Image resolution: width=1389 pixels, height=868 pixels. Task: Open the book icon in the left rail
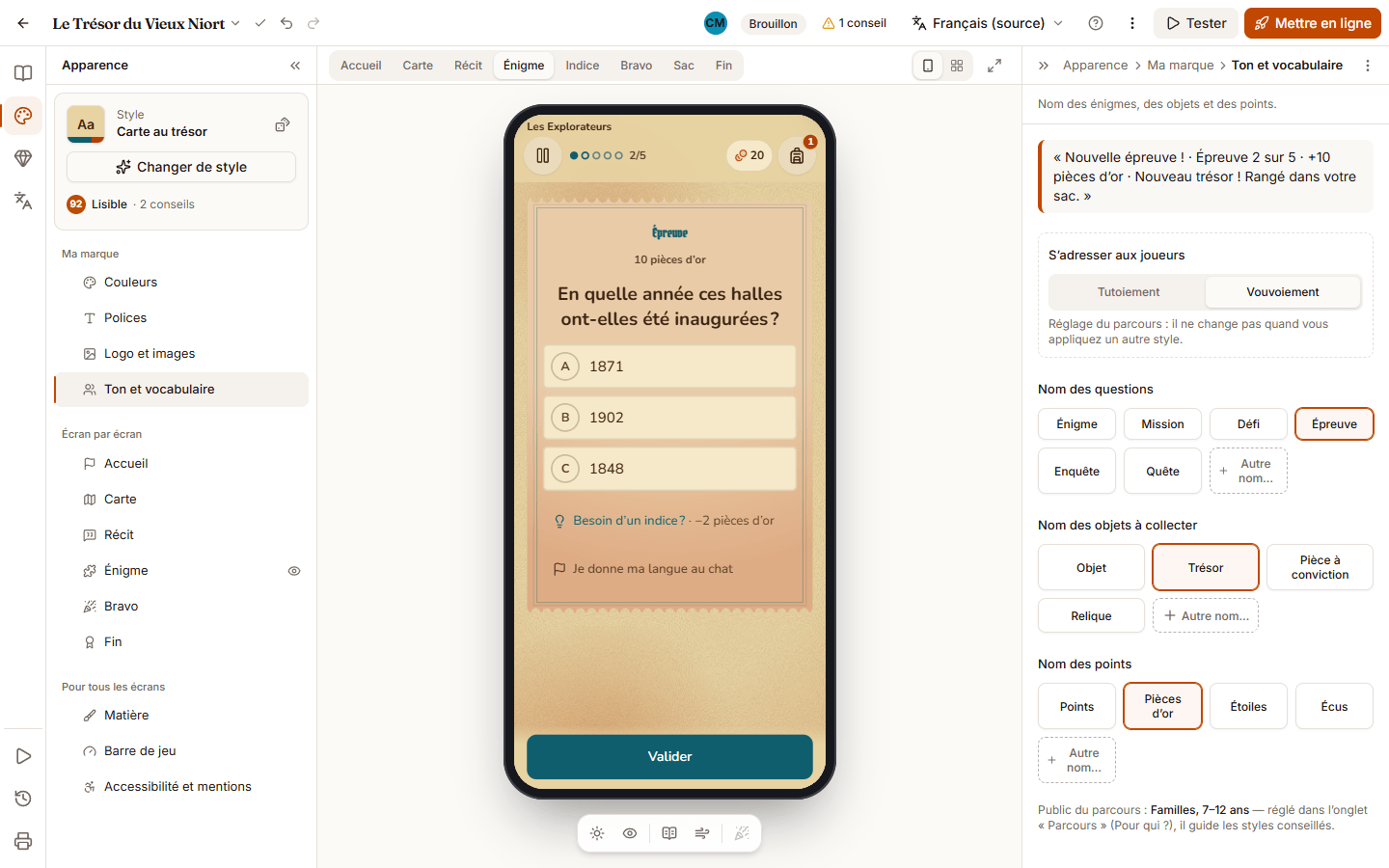(23, 73)
